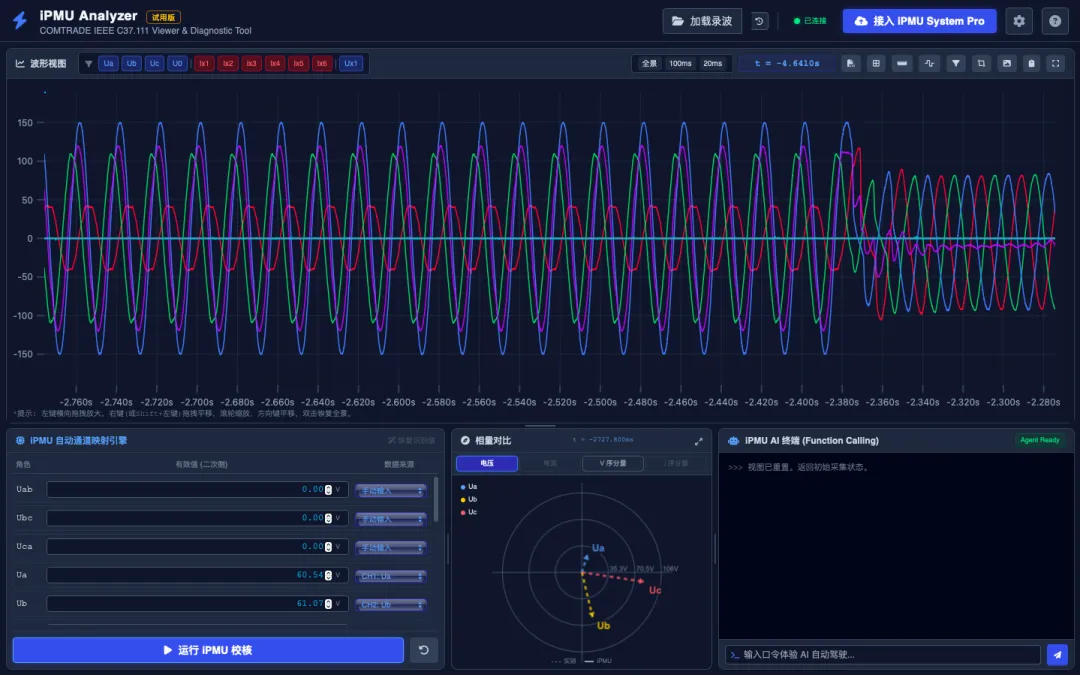Open the Ubc data source dropdown
The width and height of the screenshot is (1080, 675).
click(x=391, y=519)
